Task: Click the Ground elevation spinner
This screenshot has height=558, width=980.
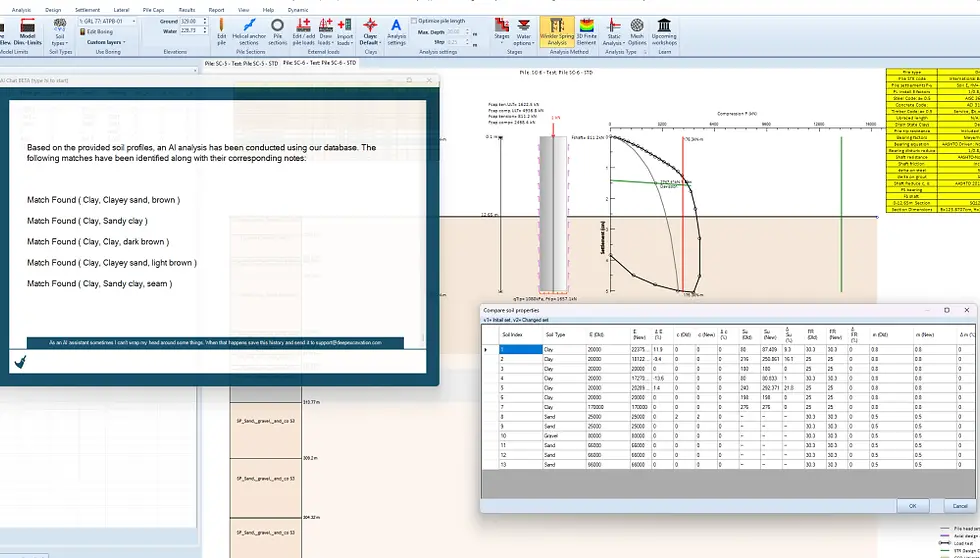Action: (205, 21)
